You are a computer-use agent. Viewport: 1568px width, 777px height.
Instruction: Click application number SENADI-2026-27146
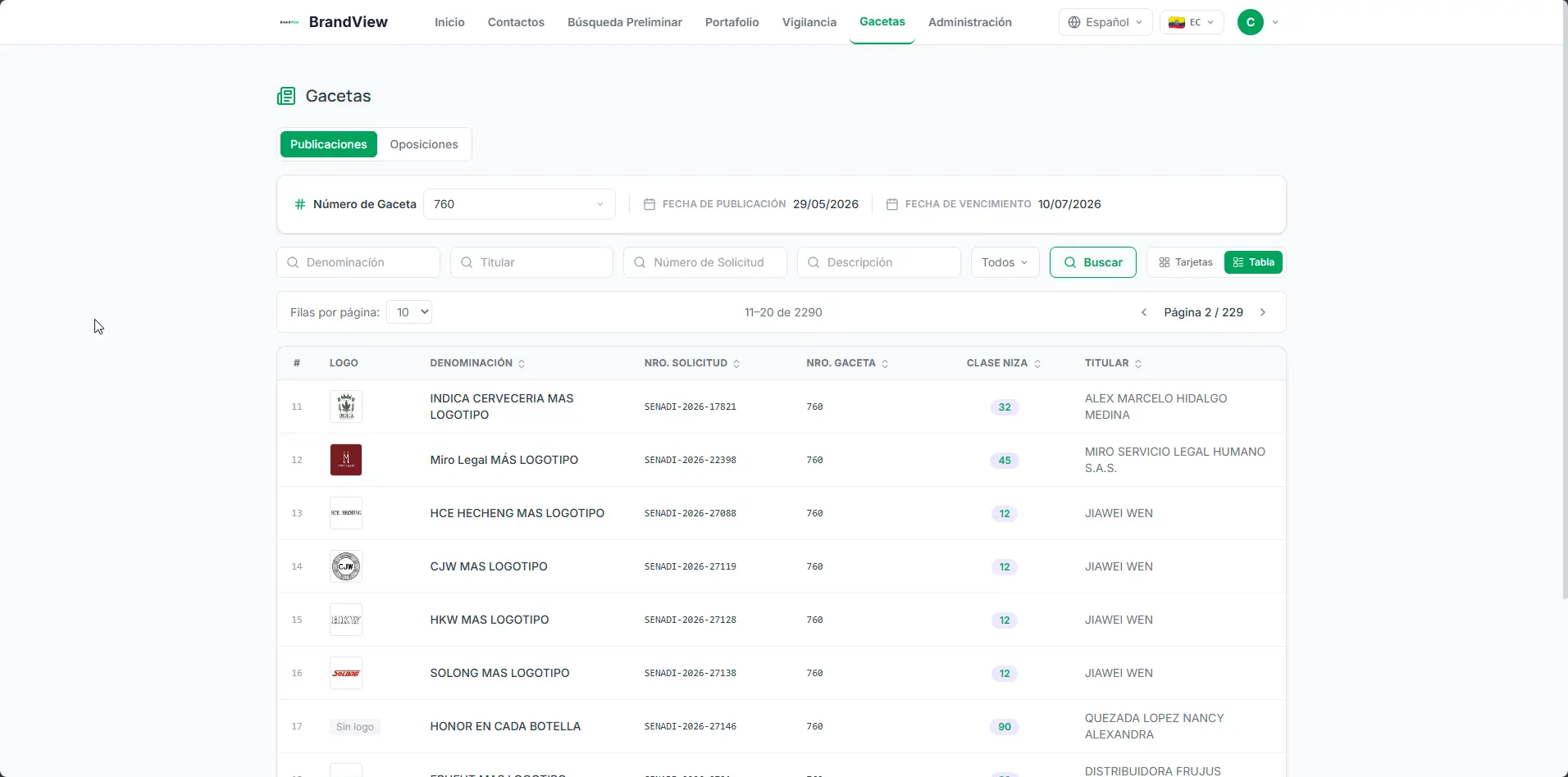coord(691,726)
